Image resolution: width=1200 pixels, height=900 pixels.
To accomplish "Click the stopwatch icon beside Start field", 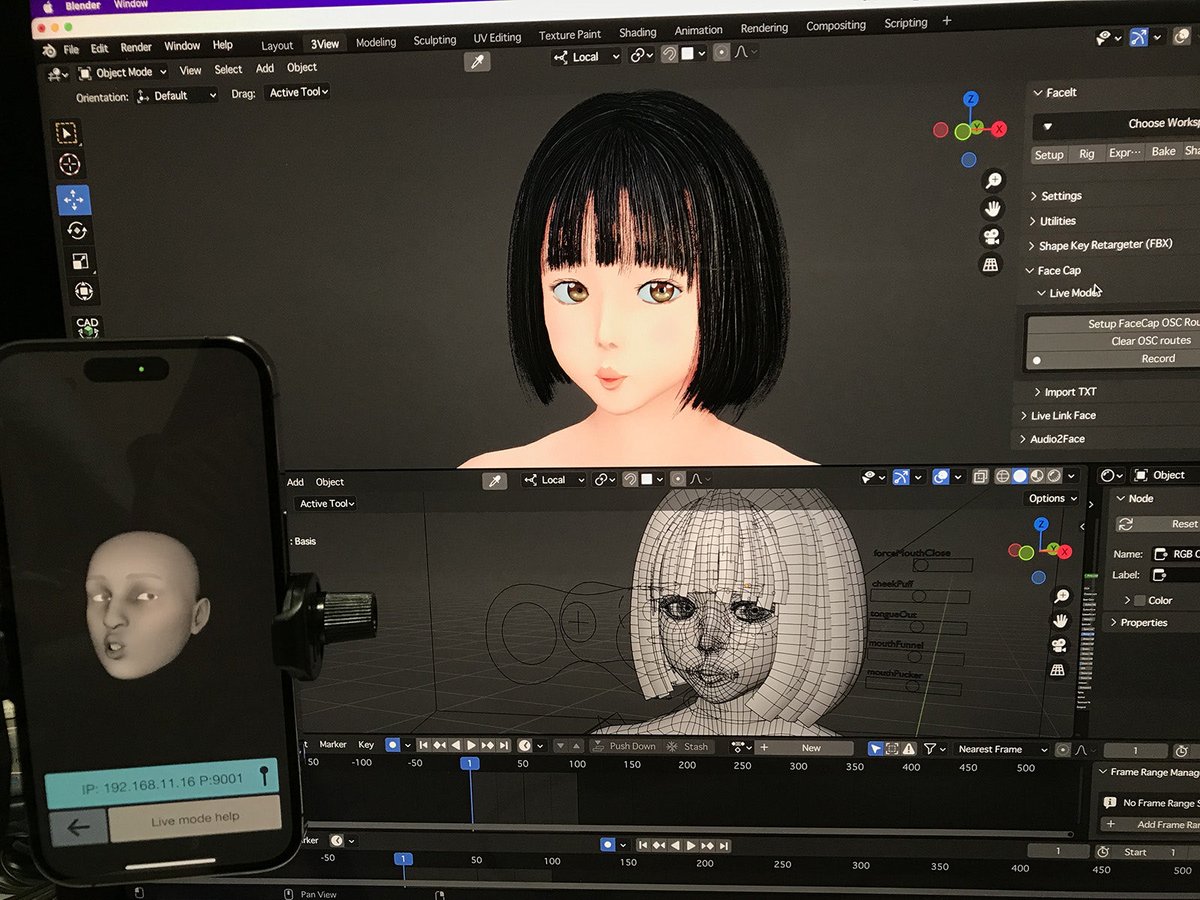I will click(1102, 852).
